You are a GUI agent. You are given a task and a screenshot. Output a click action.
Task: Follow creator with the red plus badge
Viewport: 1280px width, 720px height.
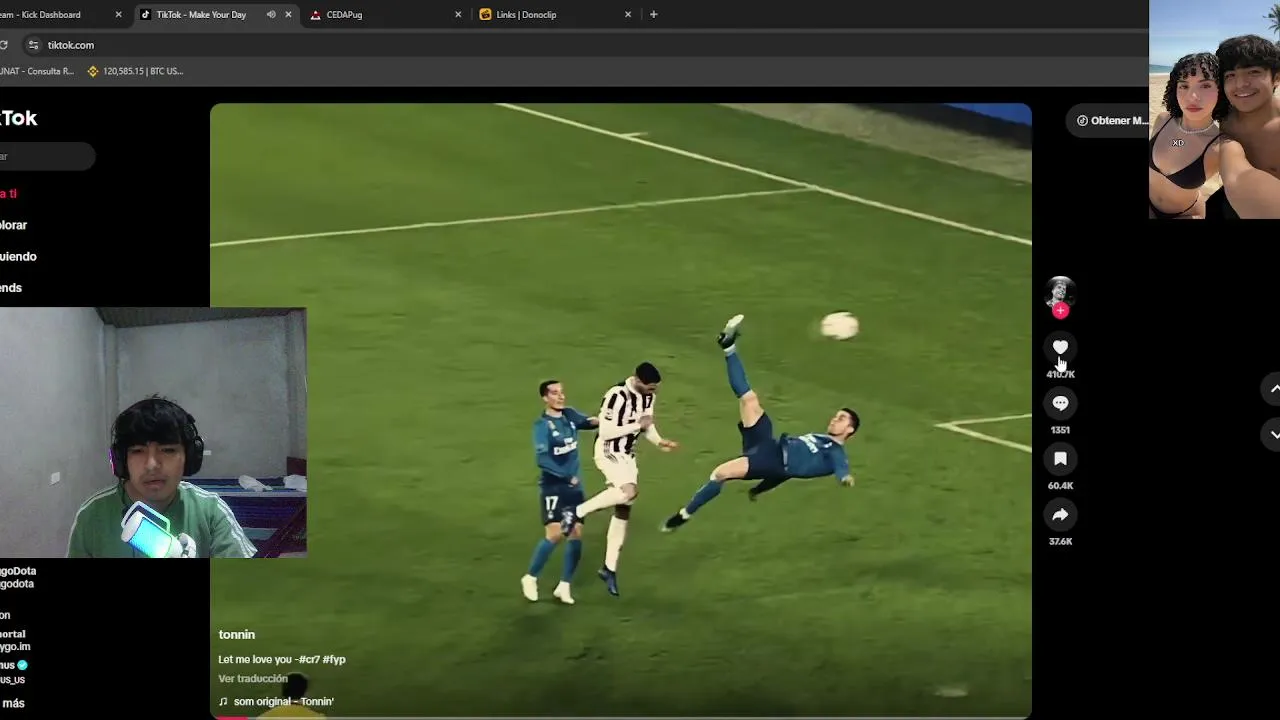coord(1060,311)
